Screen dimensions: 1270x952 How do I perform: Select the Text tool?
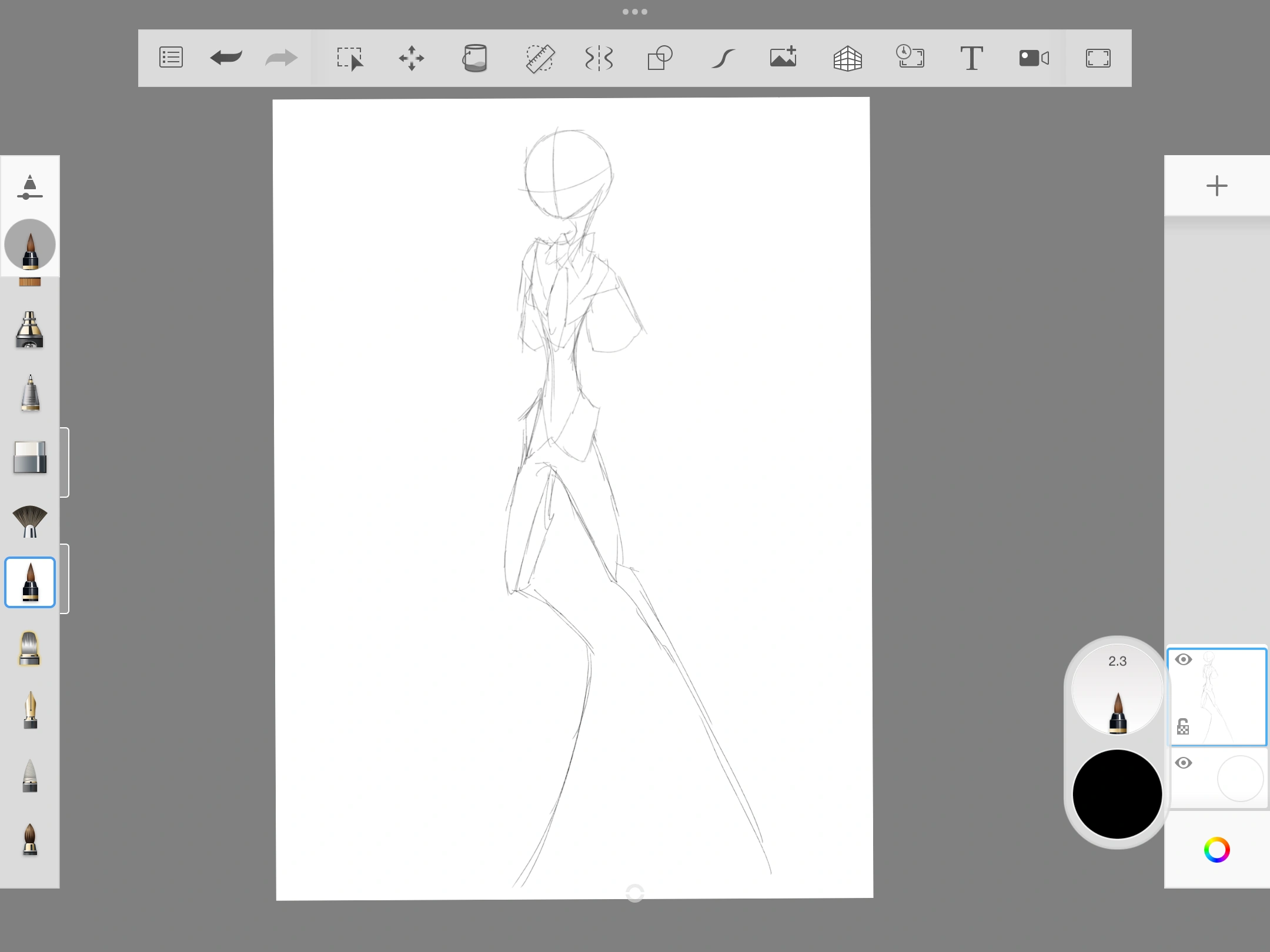[x=971, y=58]
